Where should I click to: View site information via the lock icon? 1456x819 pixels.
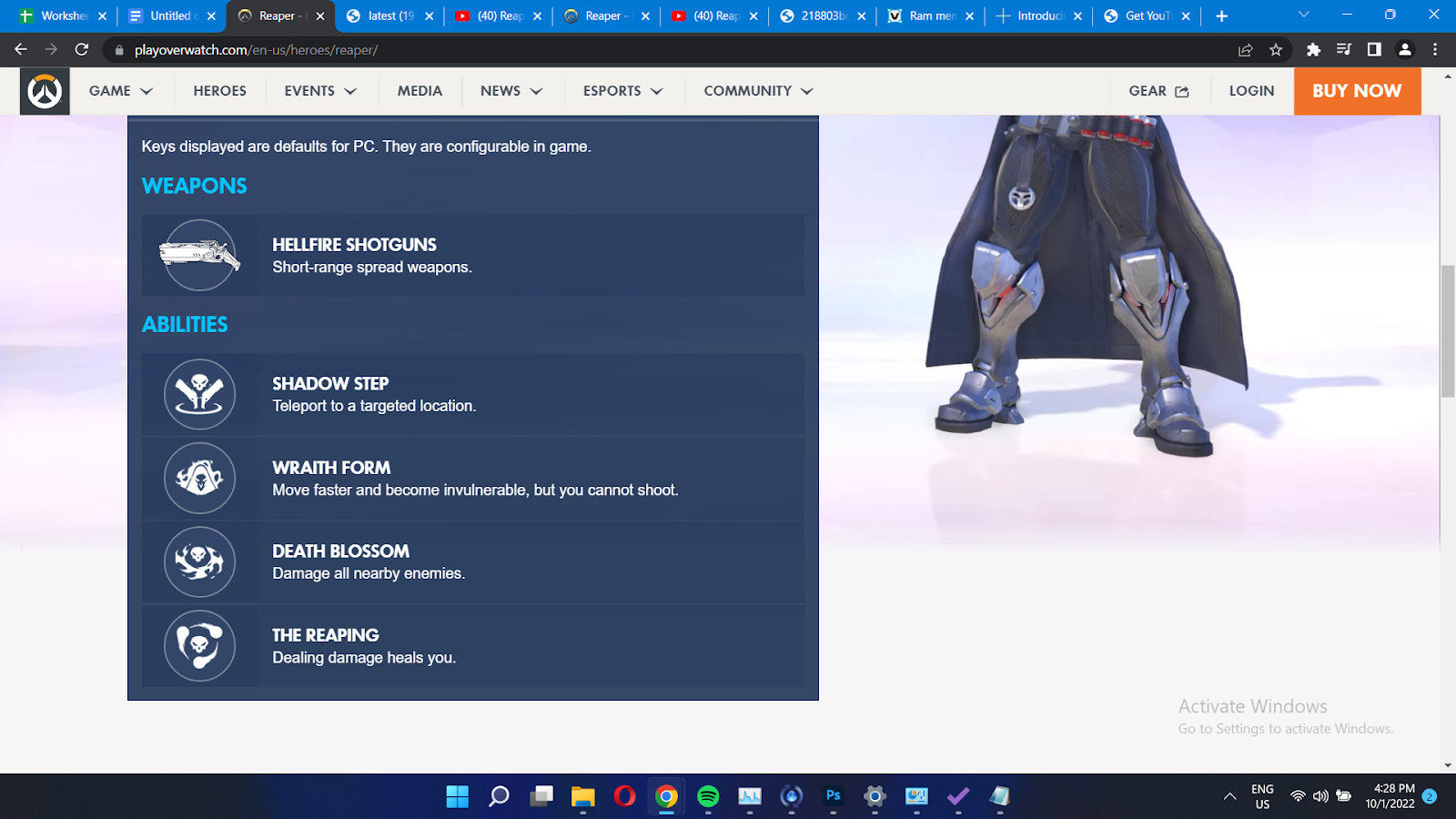point(119,50)
